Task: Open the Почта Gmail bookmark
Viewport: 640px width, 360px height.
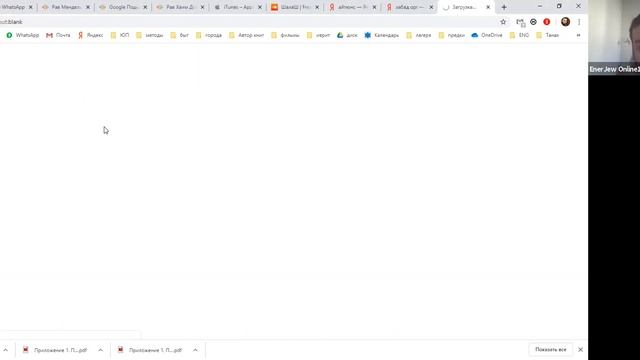Action: (58, 36)
